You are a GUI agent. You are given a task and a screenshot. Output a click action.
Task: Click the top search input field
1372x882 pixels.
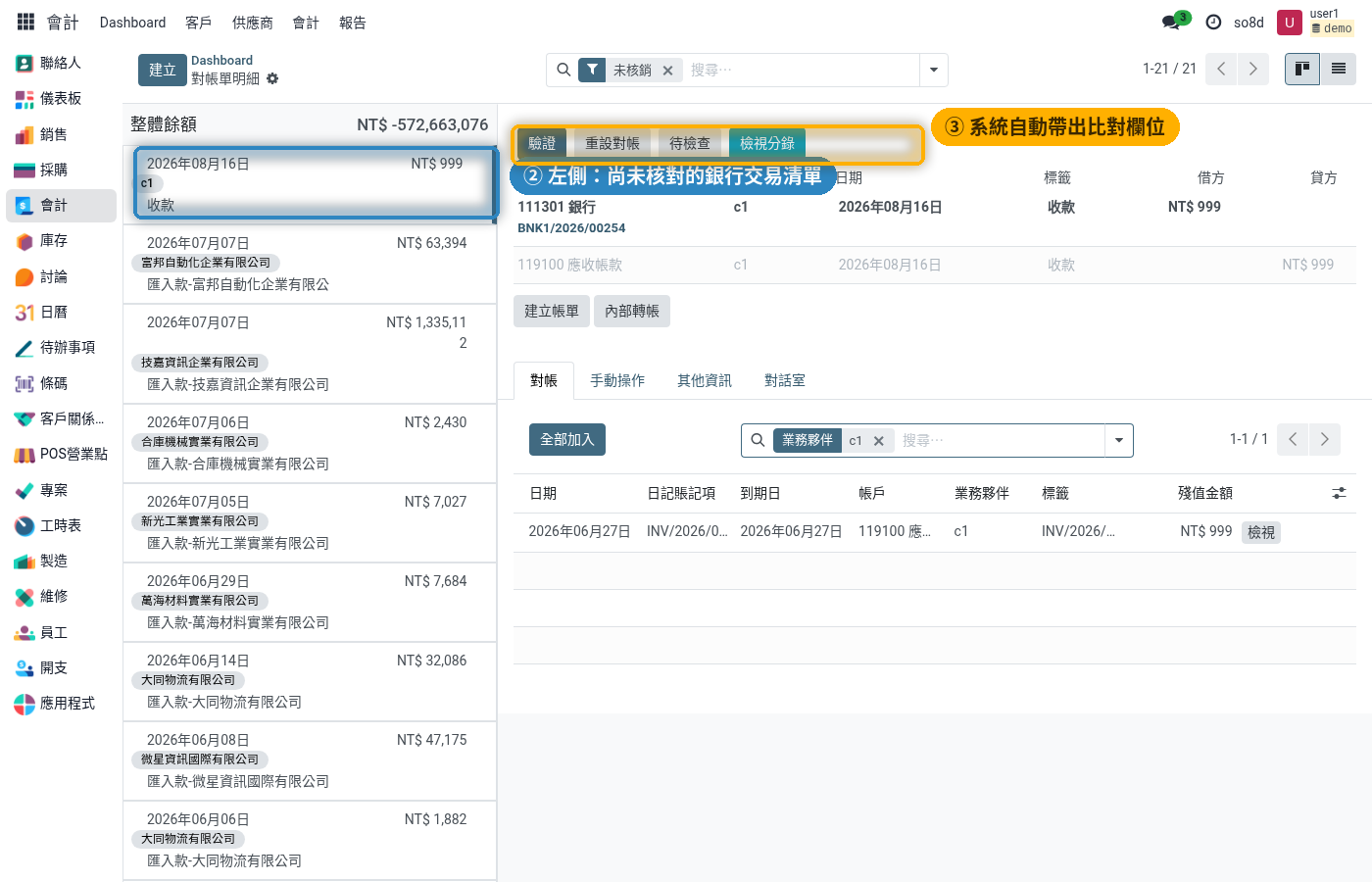(x=802, y=71)
